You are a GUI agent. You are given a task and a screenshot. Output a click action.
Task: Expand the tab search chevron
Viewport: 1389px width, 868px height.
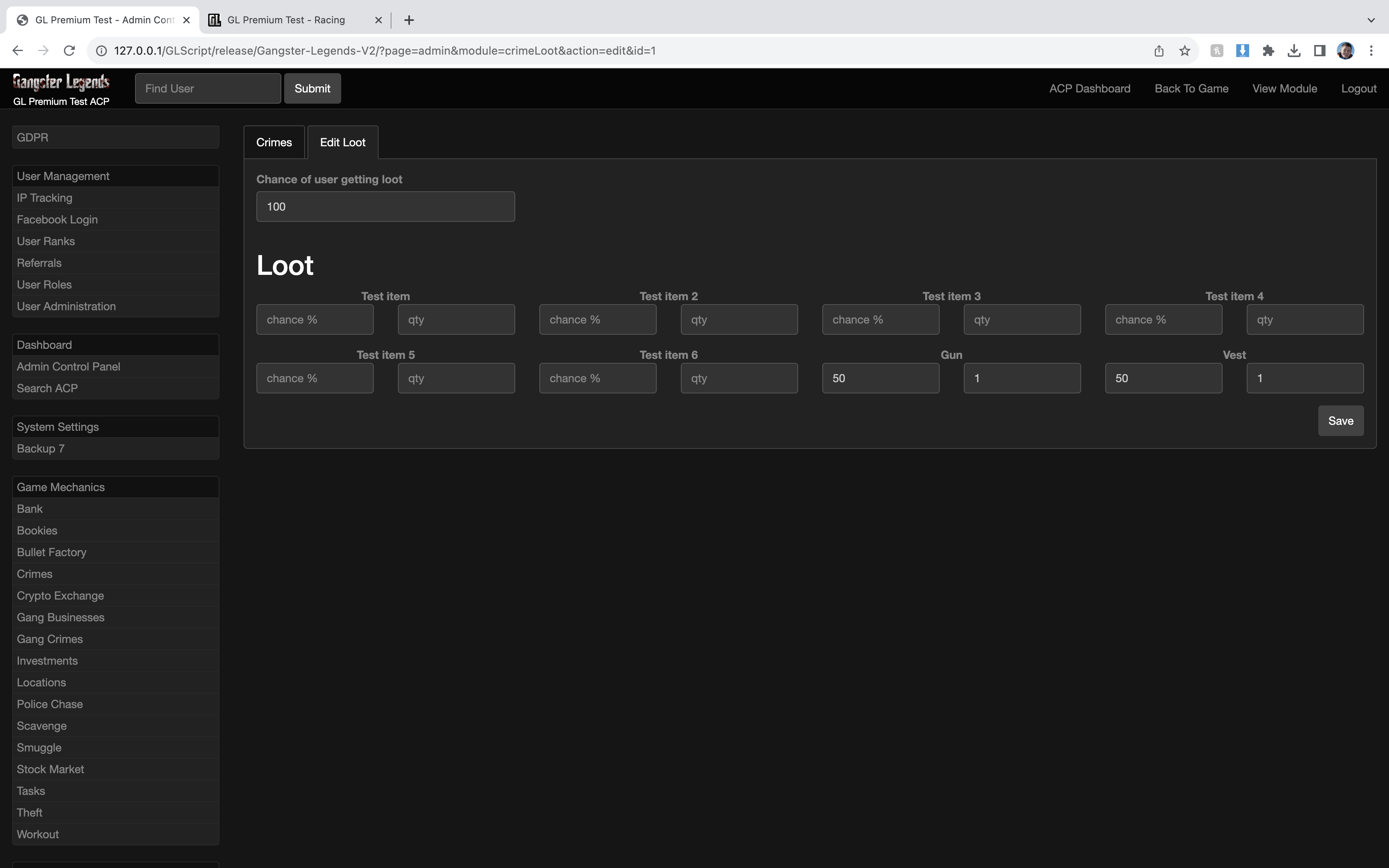click(x=1371, y=20)
